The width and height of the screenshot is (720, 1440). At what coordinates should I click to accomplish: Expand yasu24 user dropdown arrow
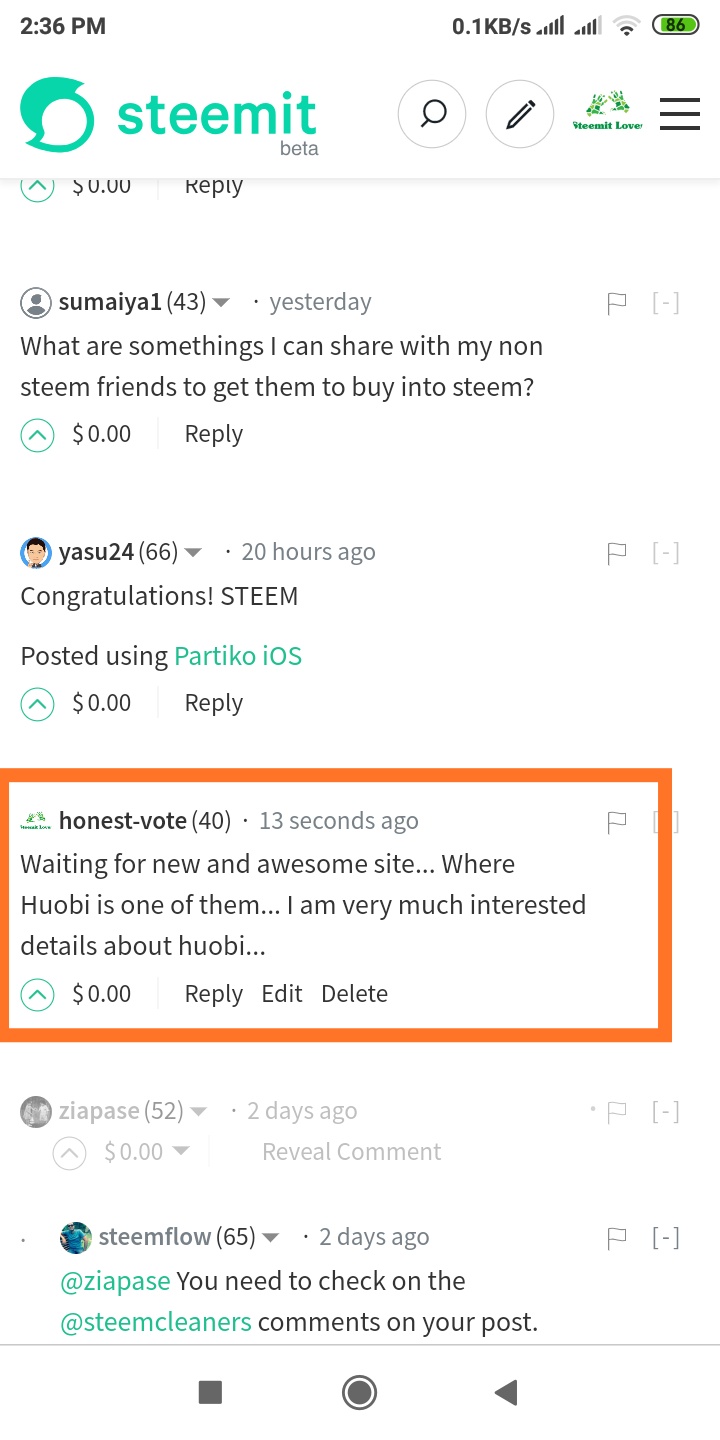coord(194,553)
